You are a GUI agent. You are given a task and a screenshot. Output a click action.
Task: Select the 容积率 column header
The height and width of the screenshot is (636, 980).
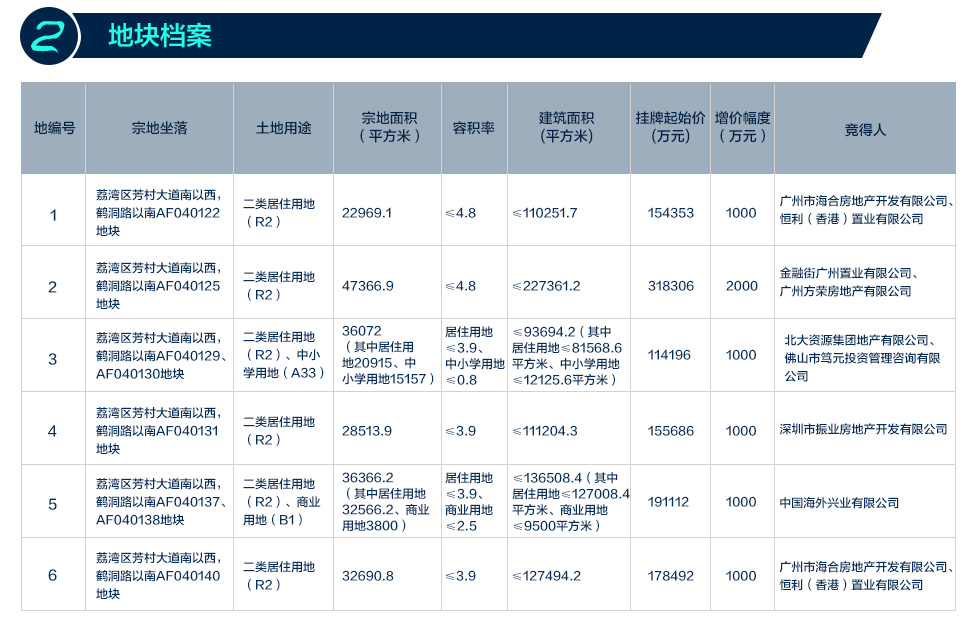click(x=474, y=128)
